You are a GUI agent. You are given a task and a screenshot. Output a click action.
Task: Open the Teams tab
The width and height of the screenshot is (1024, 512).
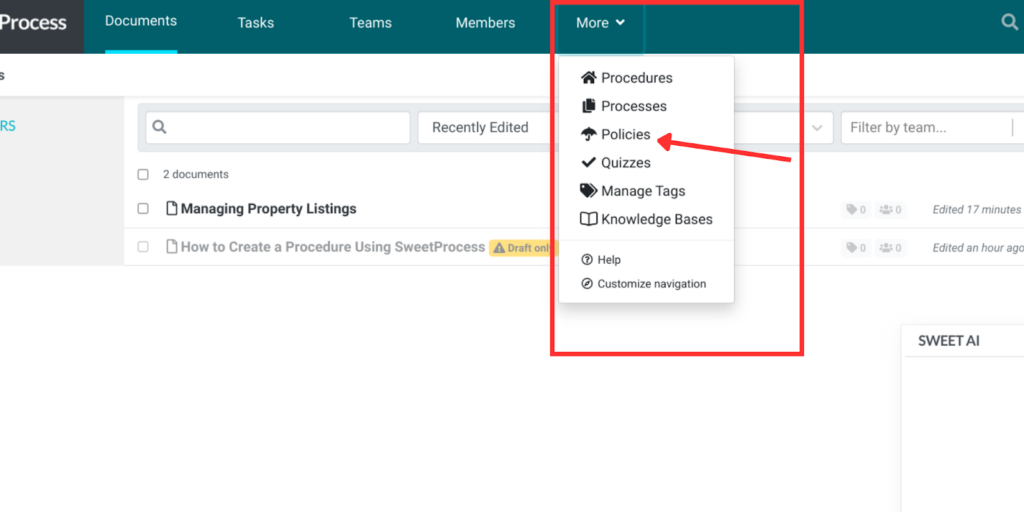pyautogui.click(x=370, y=23)
